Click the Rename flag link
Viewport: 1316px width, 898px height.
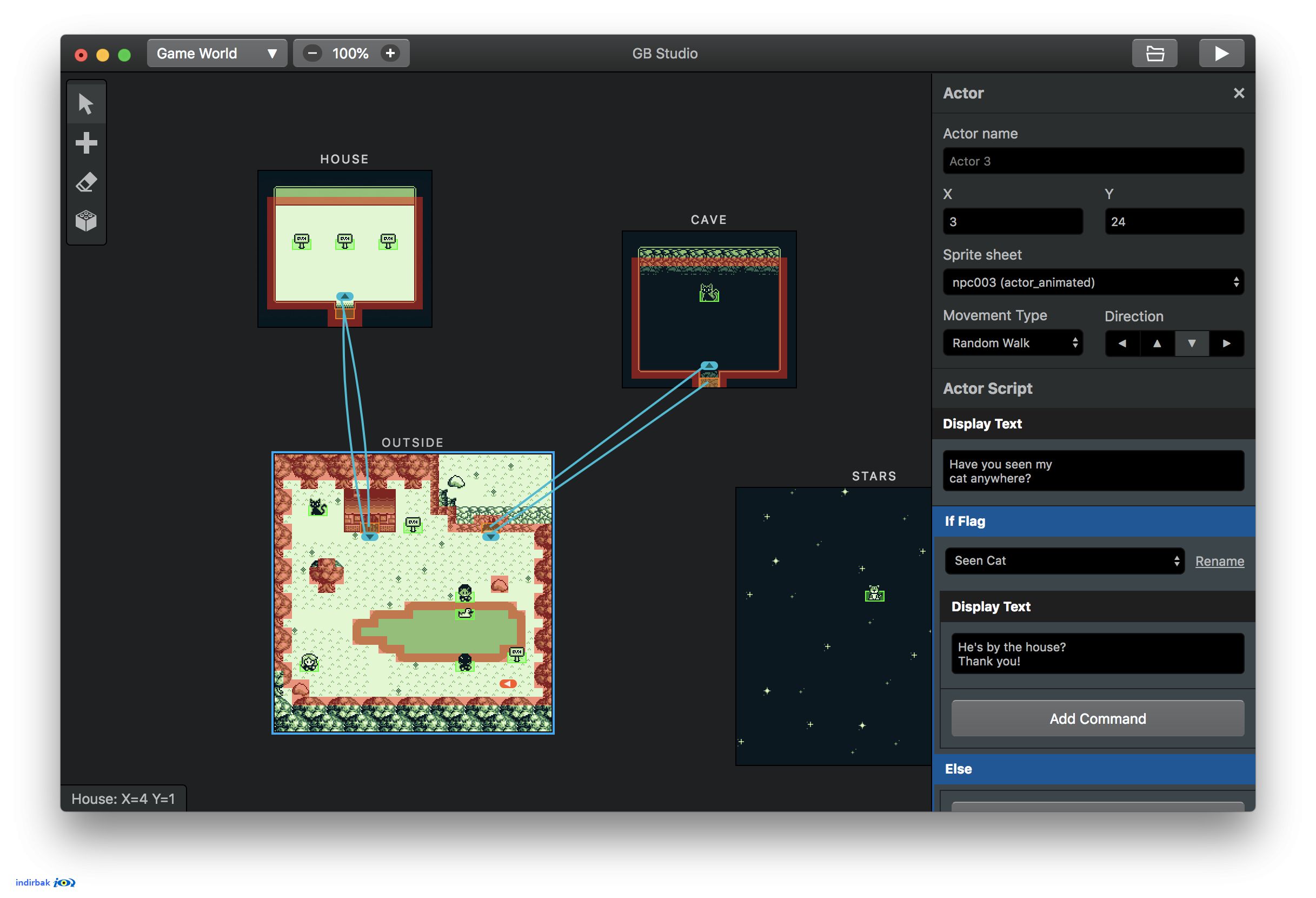(1220, 561)
